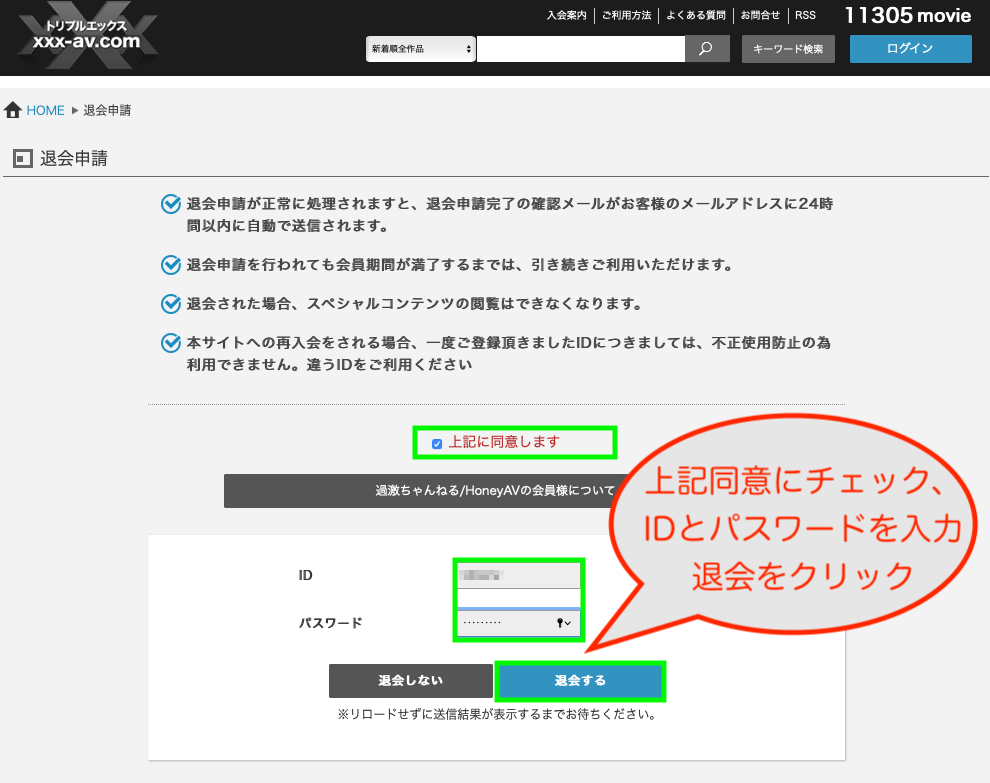990x783 pixels.
Task: Click the key icon in password field
Action: coord(560,623)
